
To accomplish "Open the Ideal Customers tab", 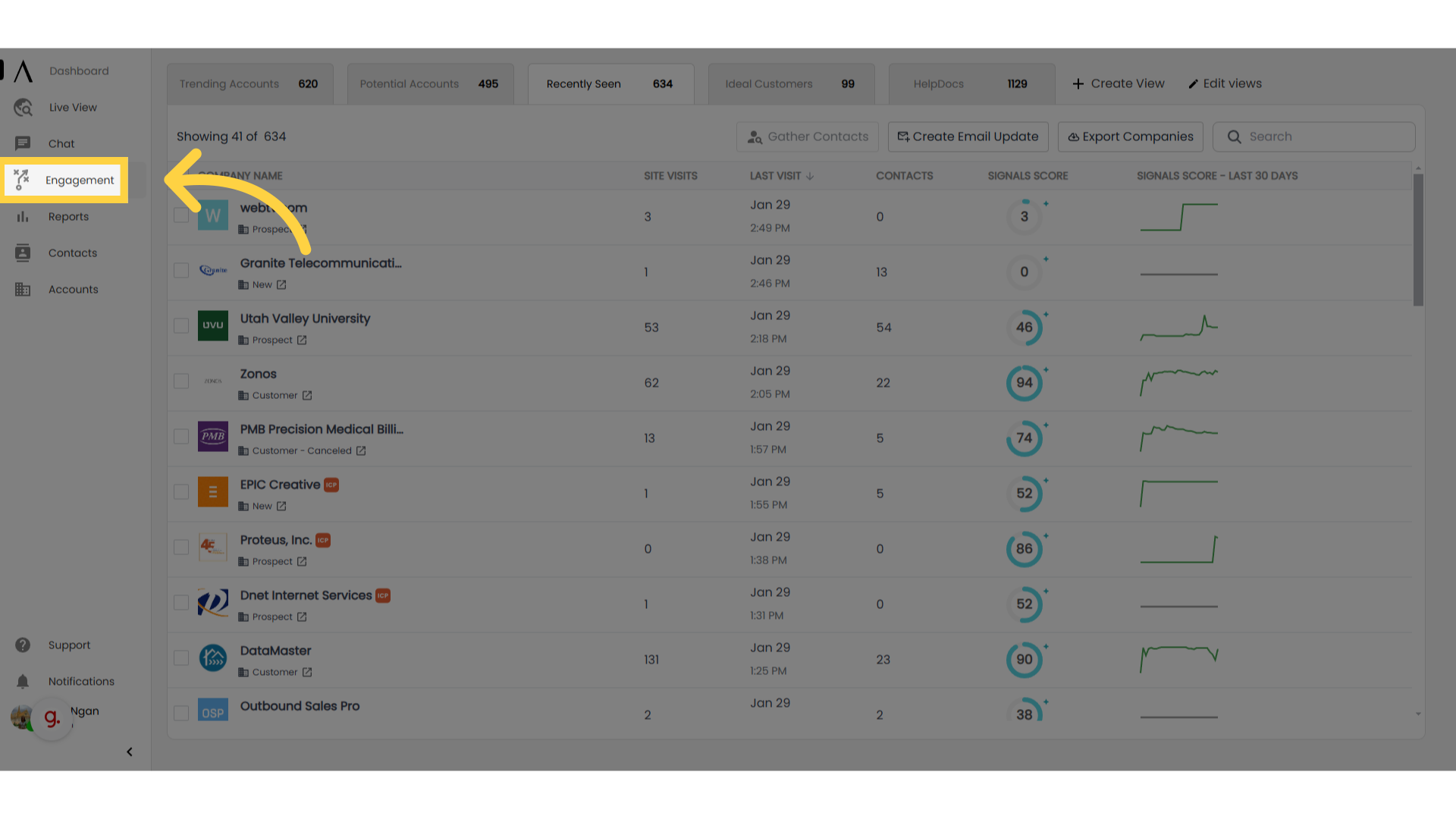I will click(x=791, y=84).
